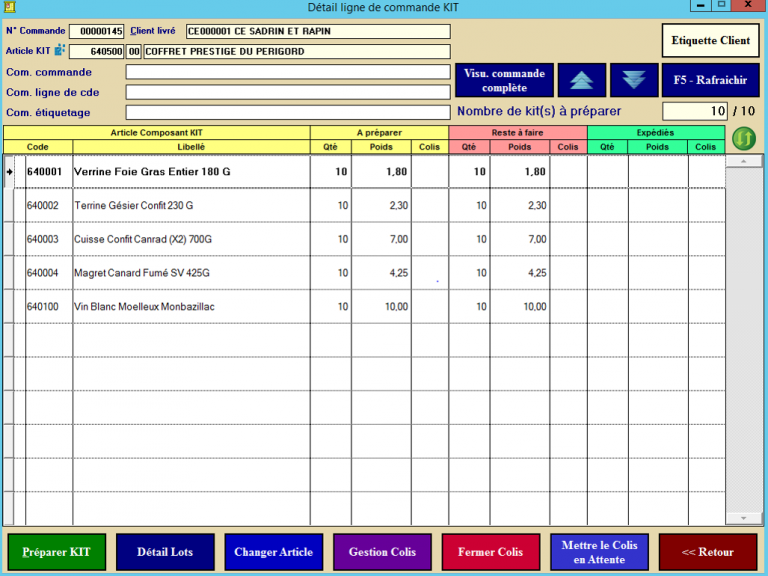Click the green circular refresh icon
The width and height of the screenshot is (768, 576).
tap(743, 139)
